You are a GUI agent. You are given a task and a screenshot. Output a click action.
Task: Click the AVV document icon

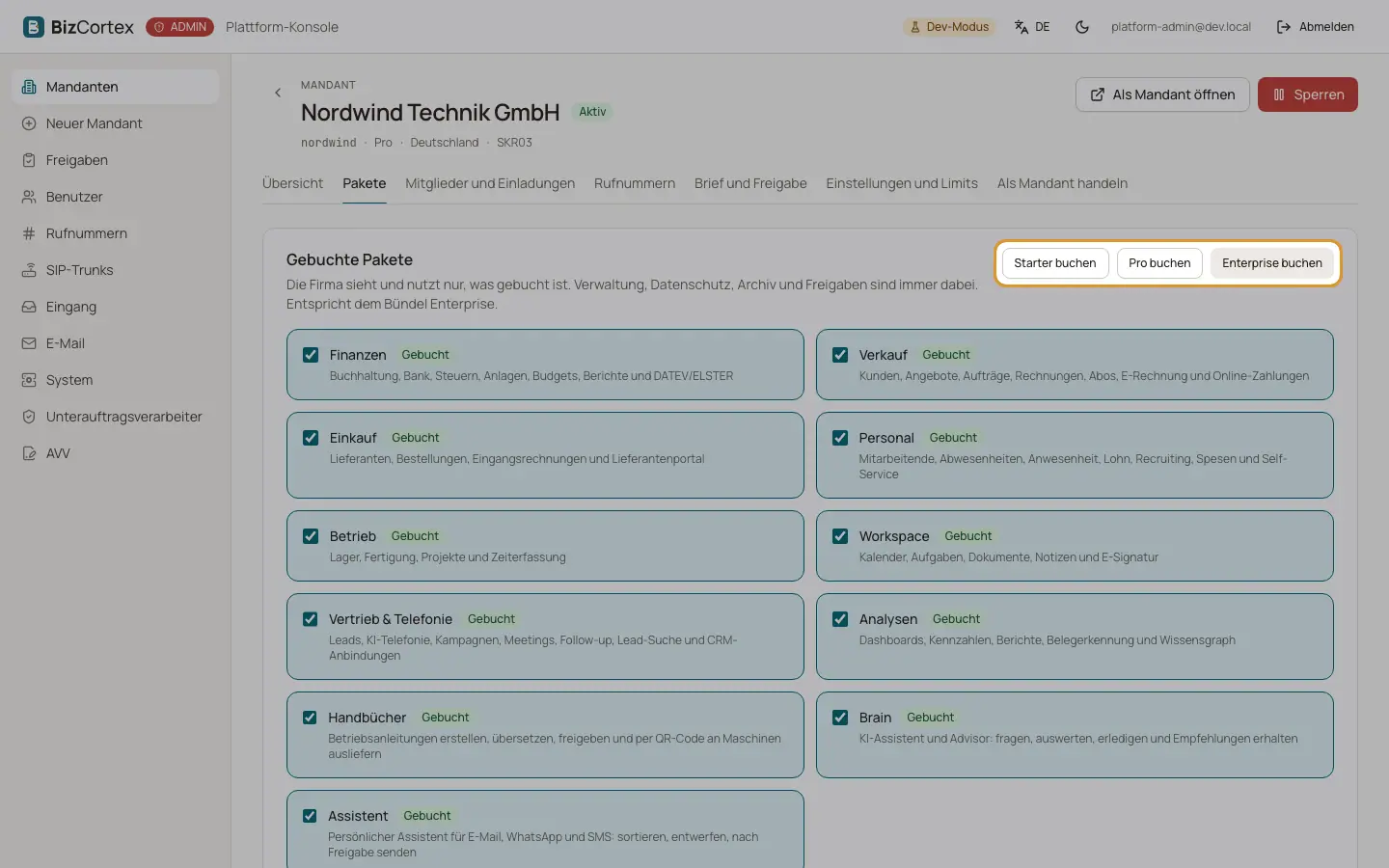pyautogui.click(x=29, y=453)
